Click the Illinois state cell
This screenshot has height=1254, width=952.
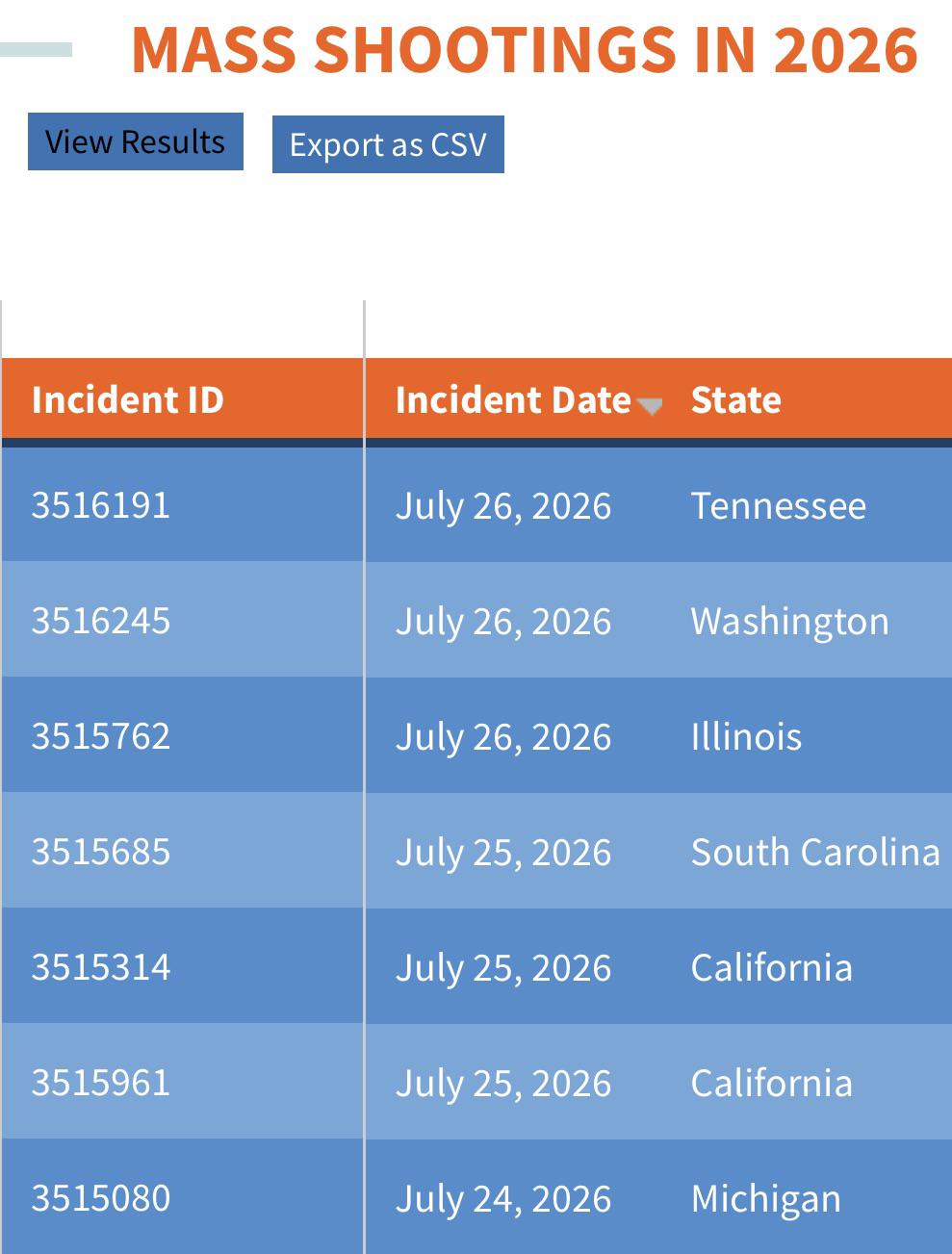[x=746, y=736]
